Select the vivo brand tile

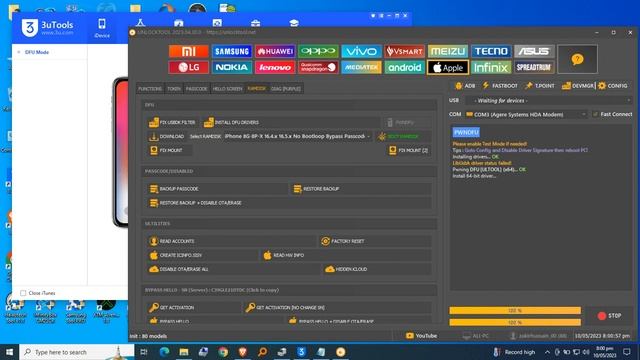[x=361, y=51]
